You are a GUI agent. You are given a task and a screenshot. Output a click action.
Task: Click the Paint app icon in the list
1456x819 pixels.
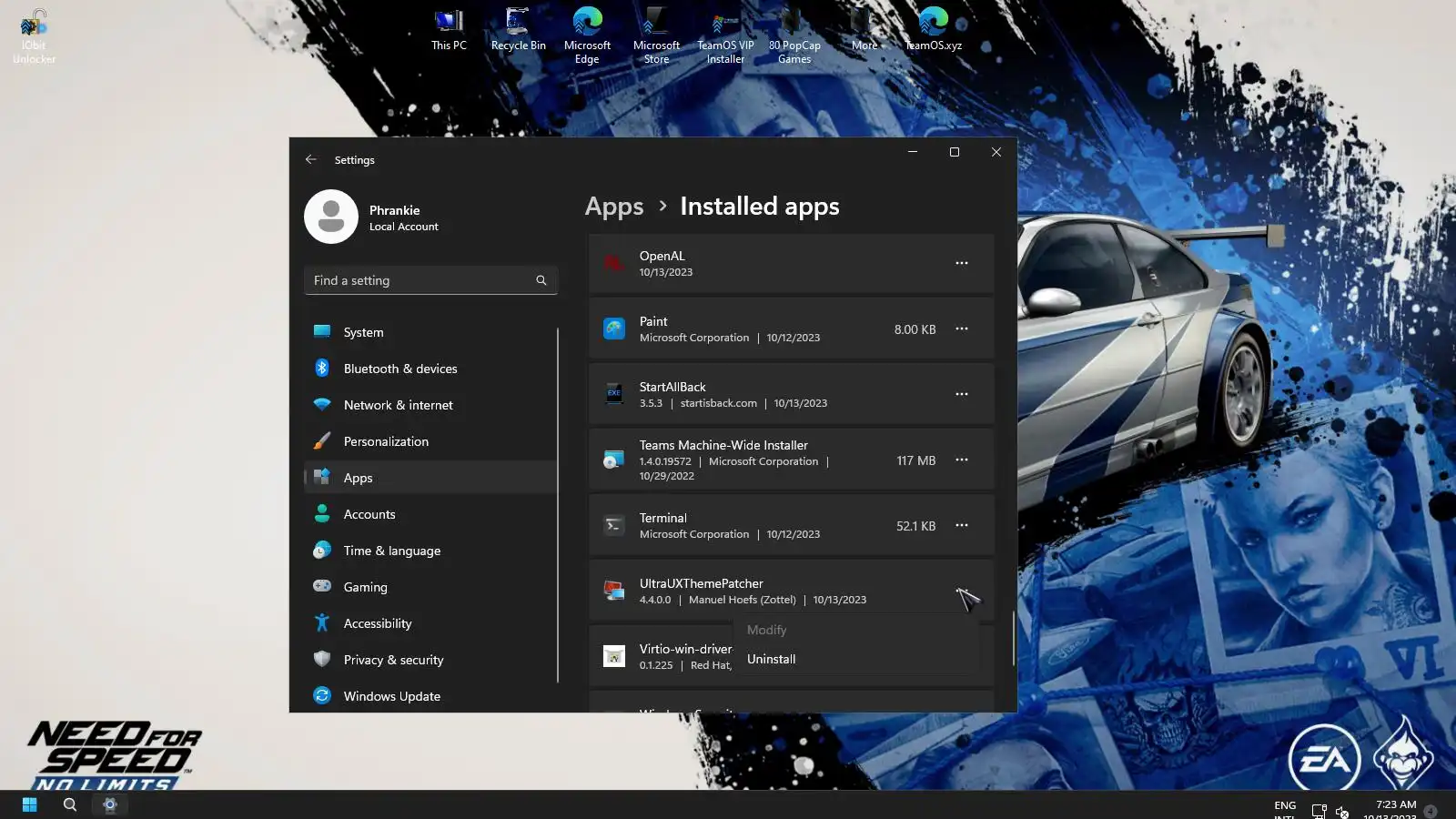(x=614, y=329)
